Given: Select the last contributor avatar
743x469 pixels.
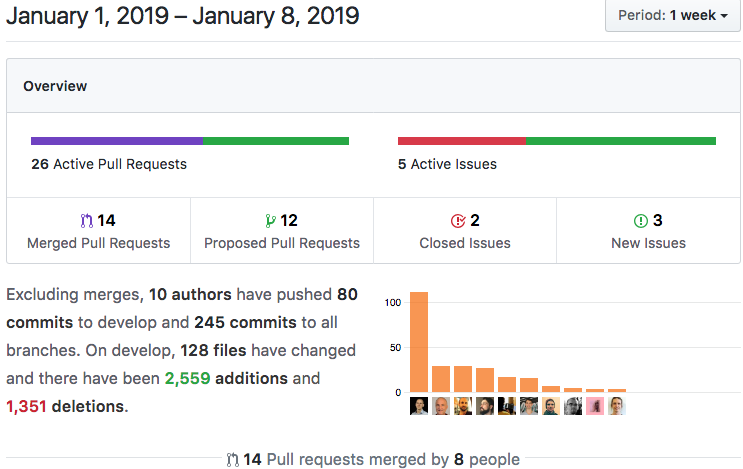Looking at the screenshot, I should pyautogui.click(x=617, y=406).
